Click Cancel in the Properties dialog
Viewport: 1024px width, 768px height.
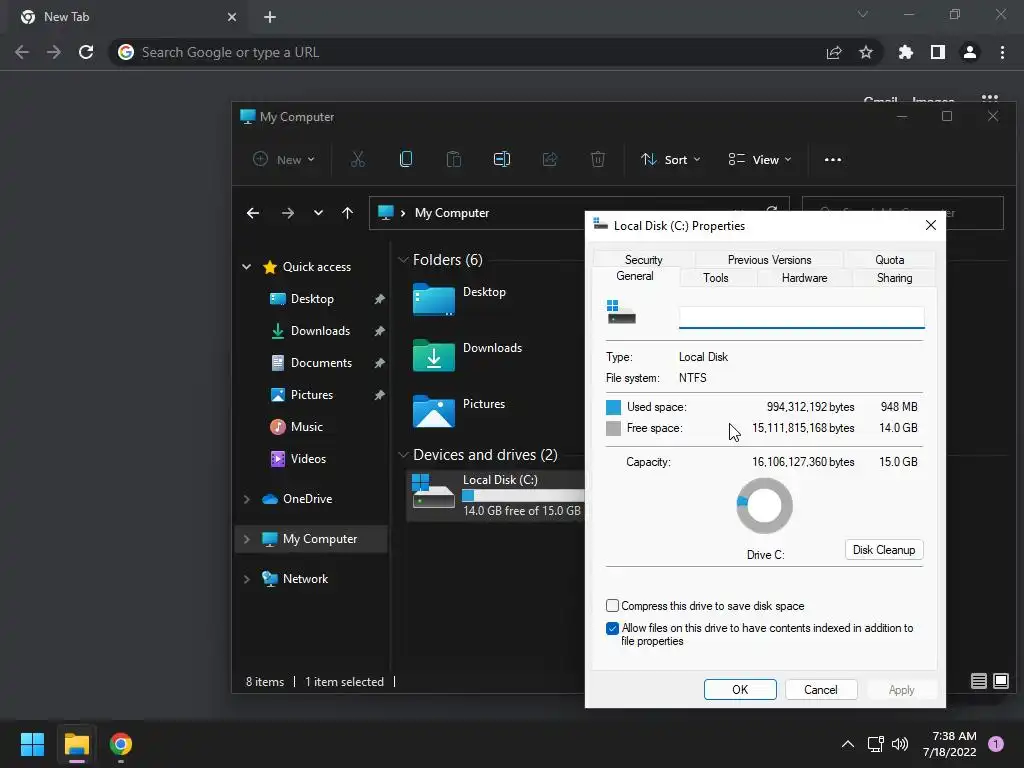[821, 690]
